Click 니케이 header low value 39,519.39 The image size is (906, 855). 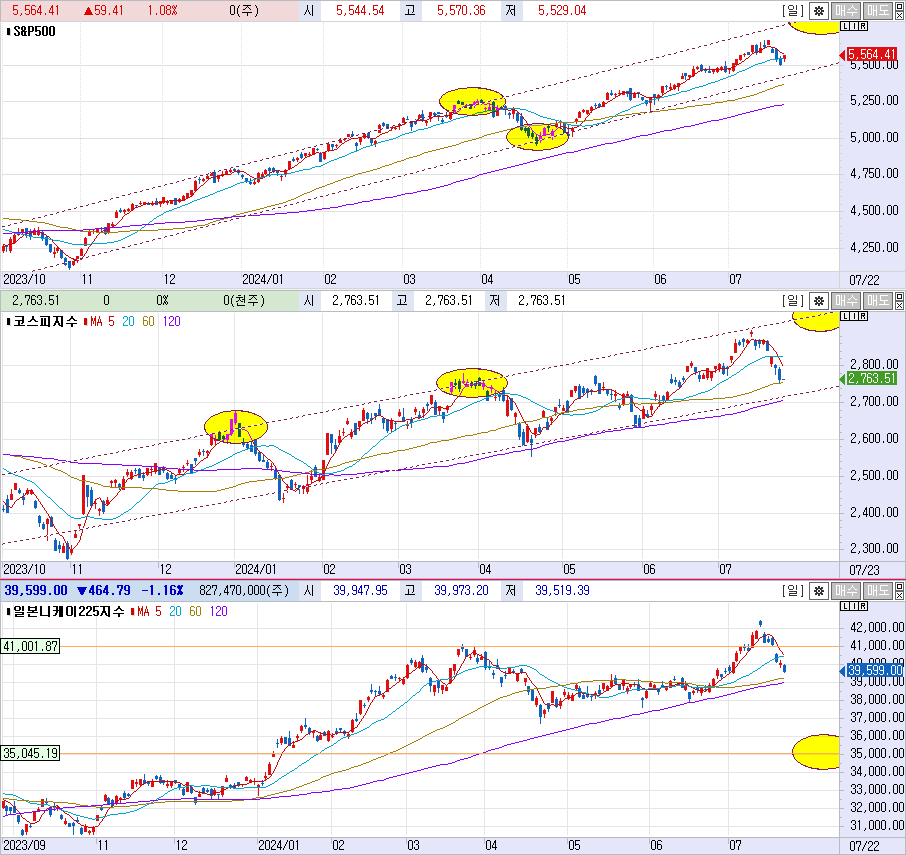click(x=562, y=590)
